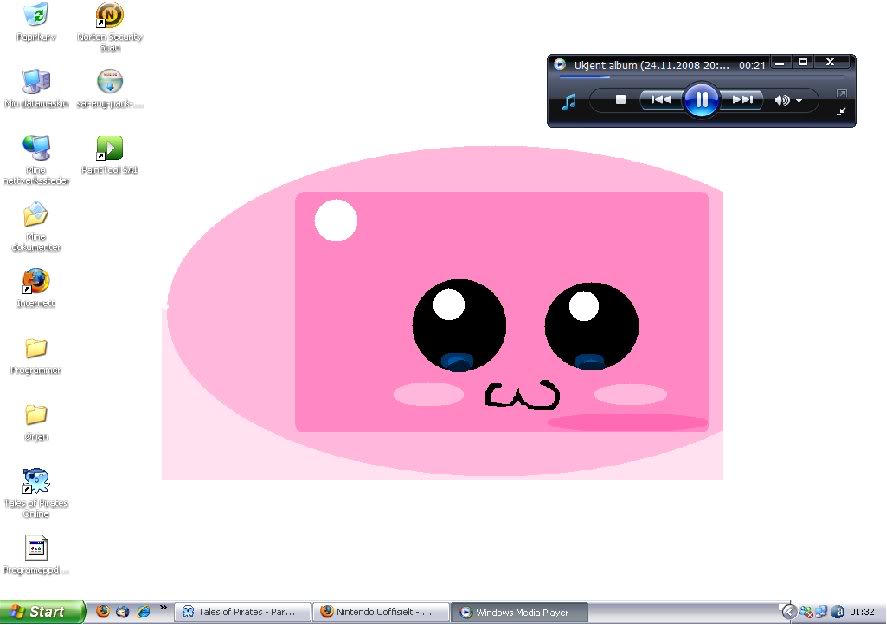Click the Start button
The image size is (887, 625).
(38, 612)
